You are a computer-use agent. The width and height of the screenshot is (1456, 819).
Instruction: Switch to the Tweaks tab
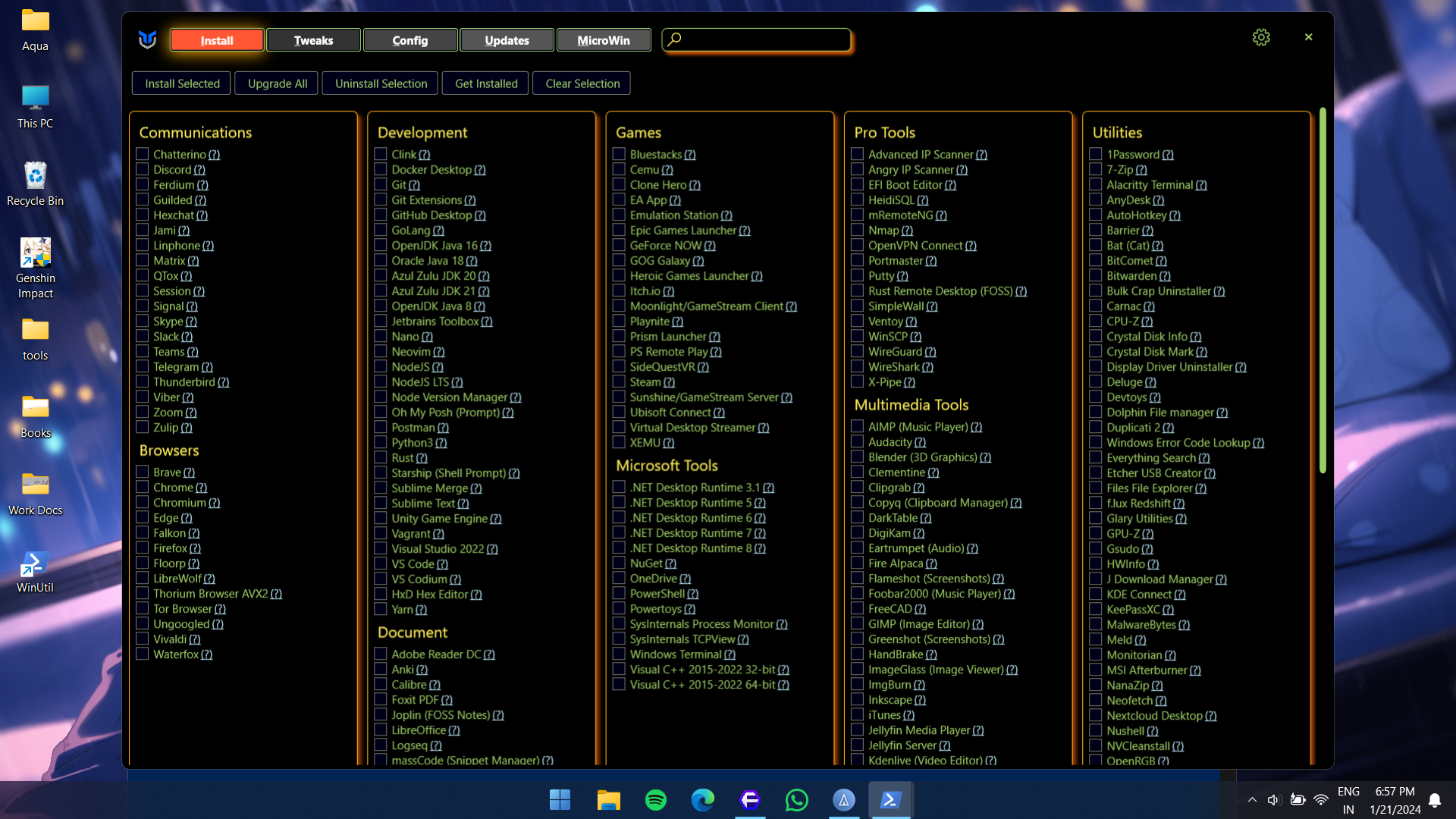[313, 40]
